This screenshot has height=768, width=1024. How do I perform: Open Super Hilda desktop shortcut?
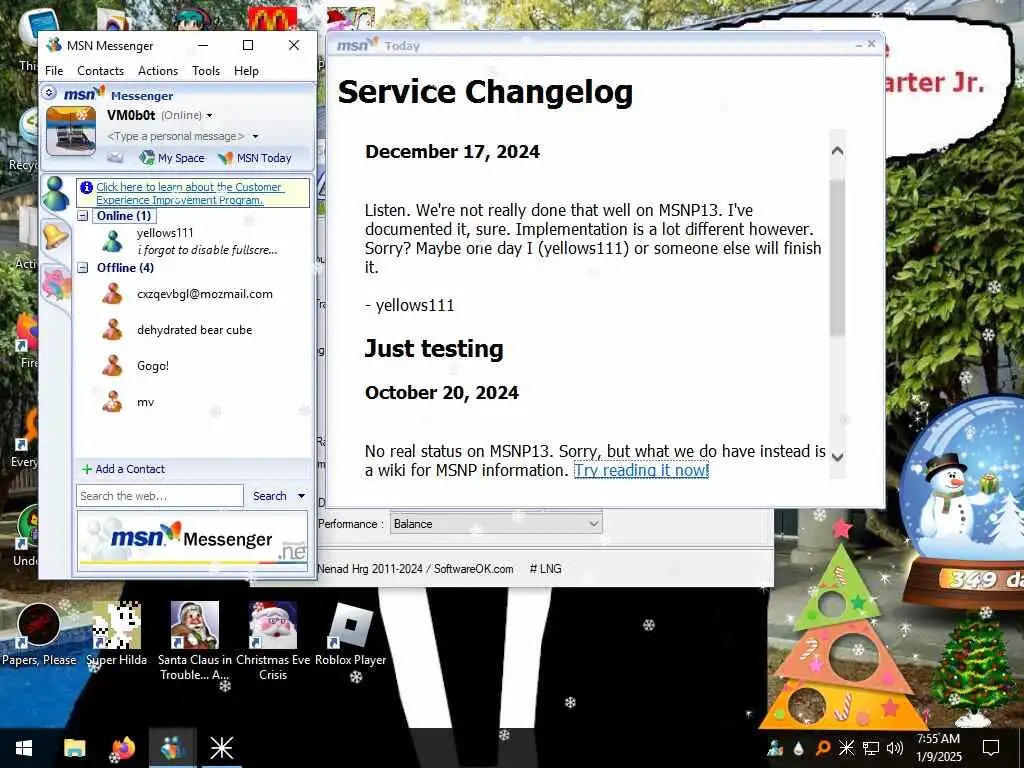click(117, 635)
